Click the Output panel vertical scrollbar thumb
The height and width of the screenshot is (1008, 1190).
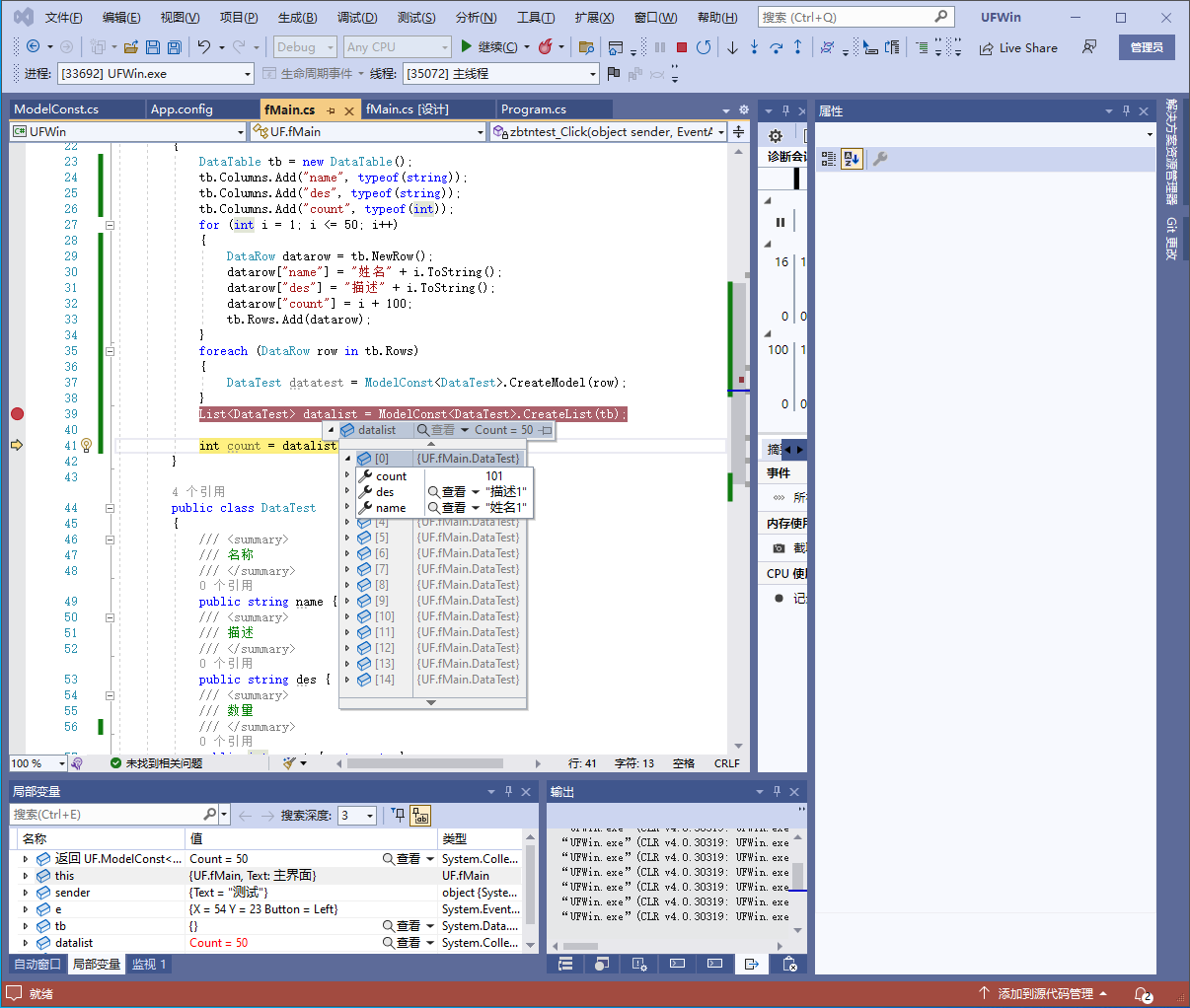797,877
